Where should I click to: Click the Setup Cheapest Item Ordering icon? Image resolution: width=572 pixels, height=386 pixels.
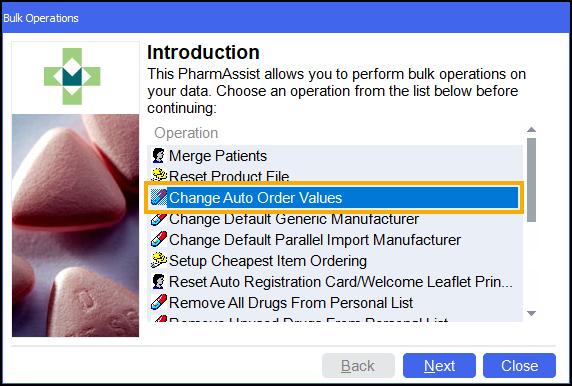coord(159,260)
